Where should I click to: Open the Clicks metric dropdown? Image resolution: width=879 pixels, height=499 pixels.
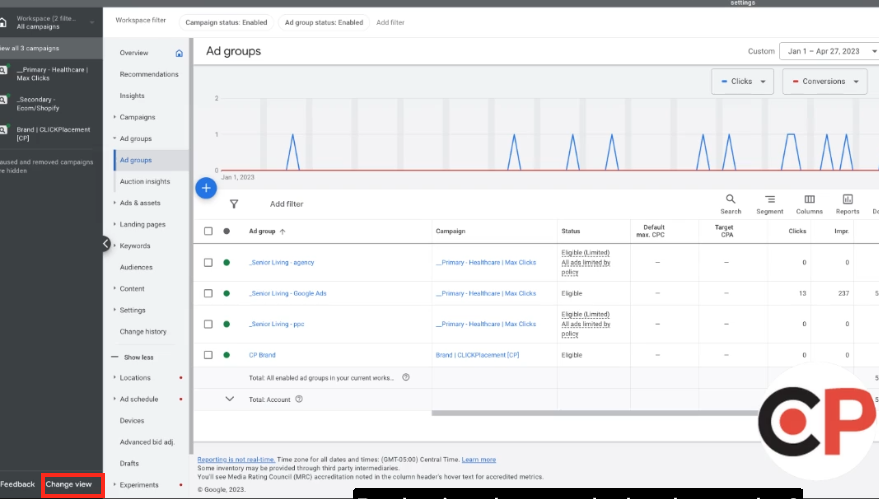(x=741, y=82)
